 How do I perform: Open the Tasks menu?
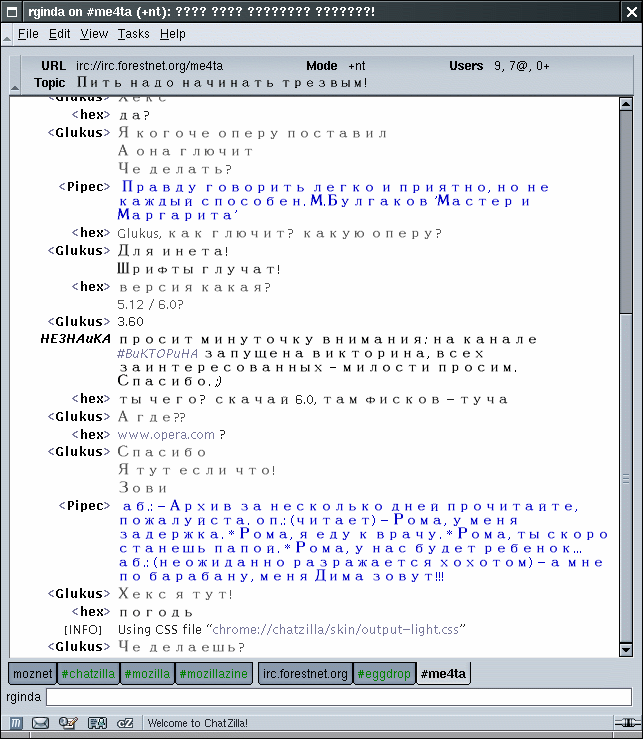click(133, 34)
